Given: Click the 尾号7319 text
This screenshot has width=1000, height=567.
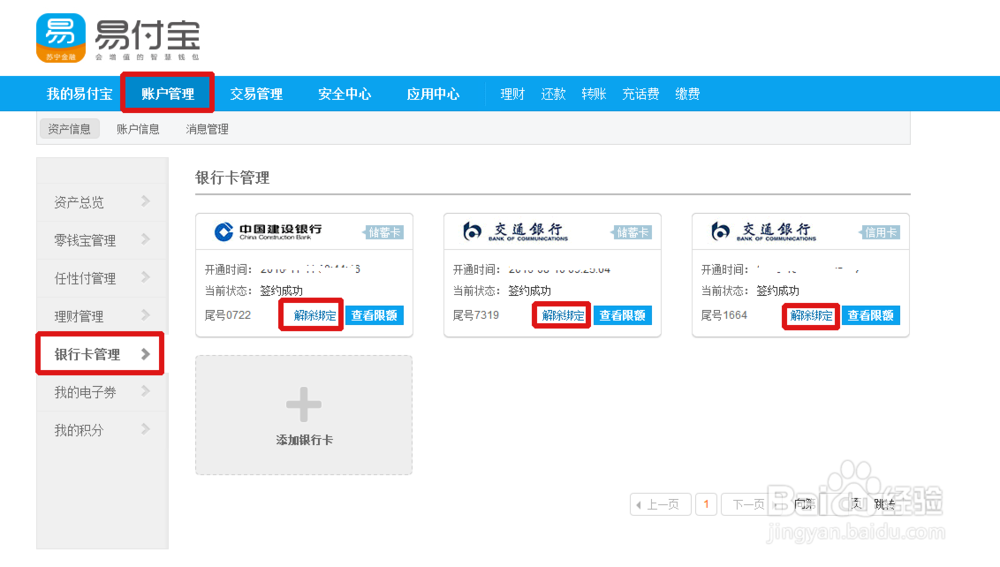Looking at the screenshot, I should point(476,315).
